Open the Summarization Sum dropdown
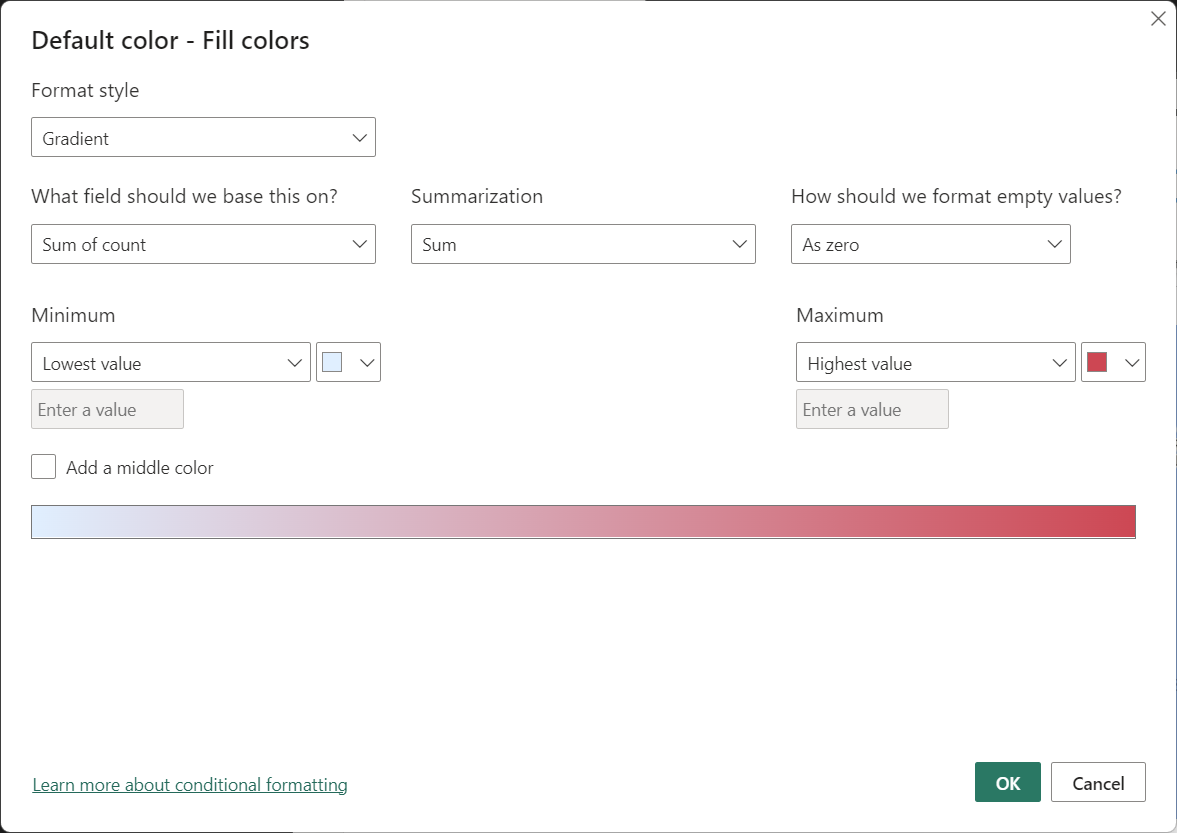The width and height of the screenshot is (1177, 833). click(x=583, y=244)
